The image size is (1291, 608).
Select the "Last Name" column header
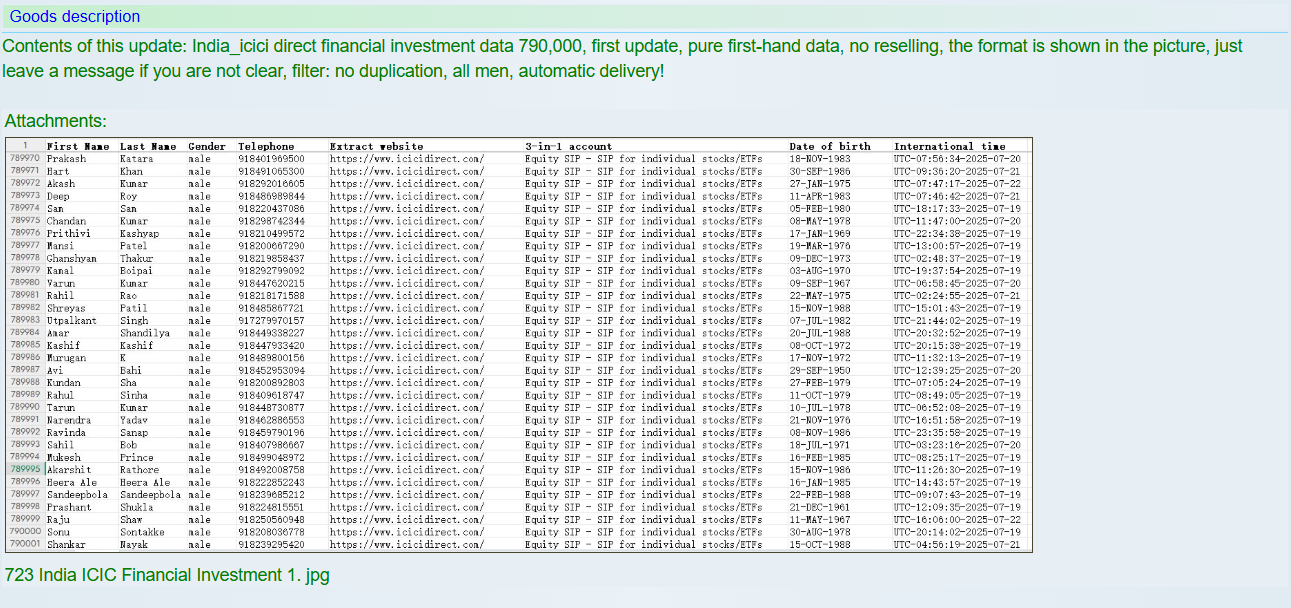tap(148, 146)
